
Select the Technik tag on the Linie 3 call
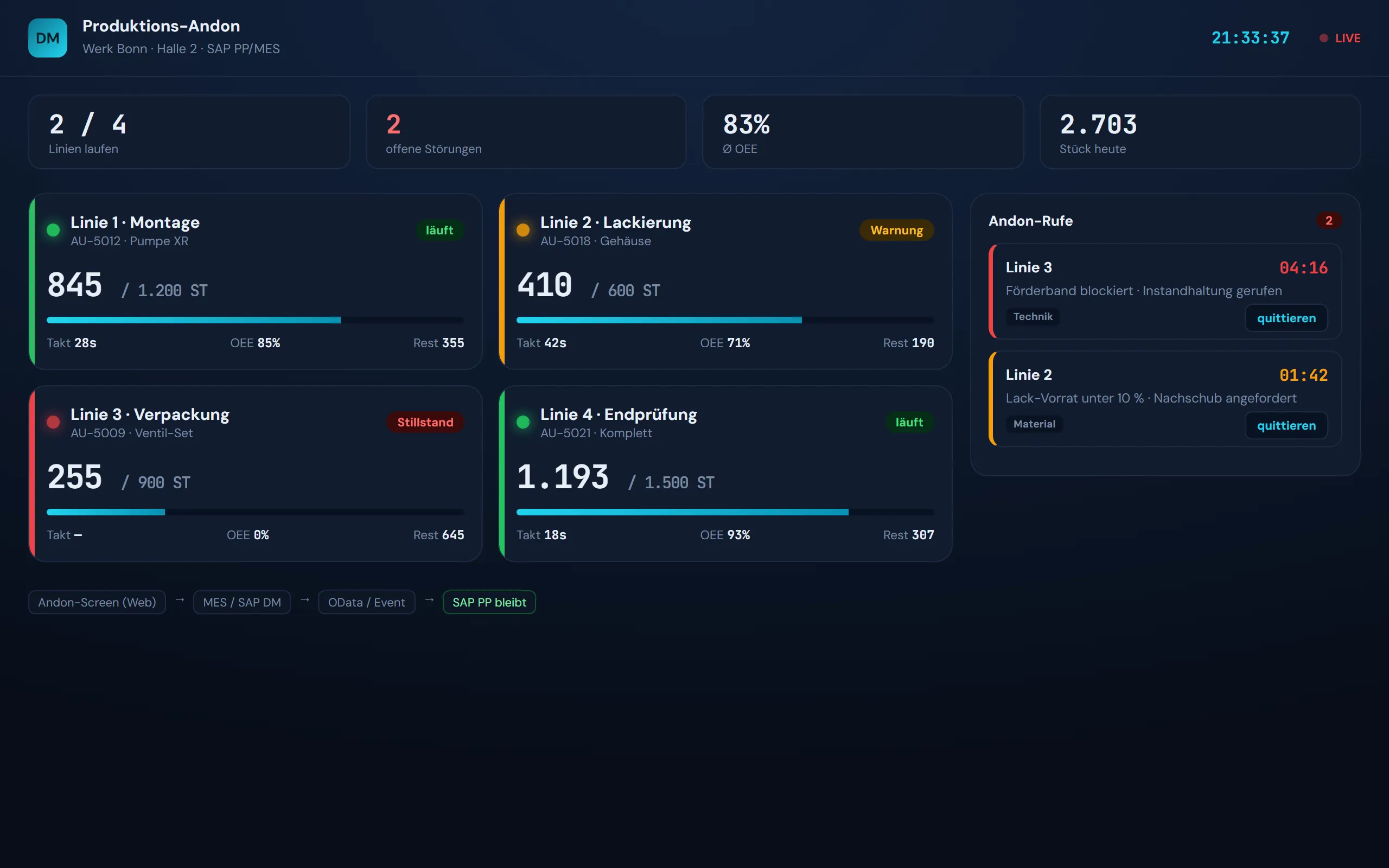1033,316
